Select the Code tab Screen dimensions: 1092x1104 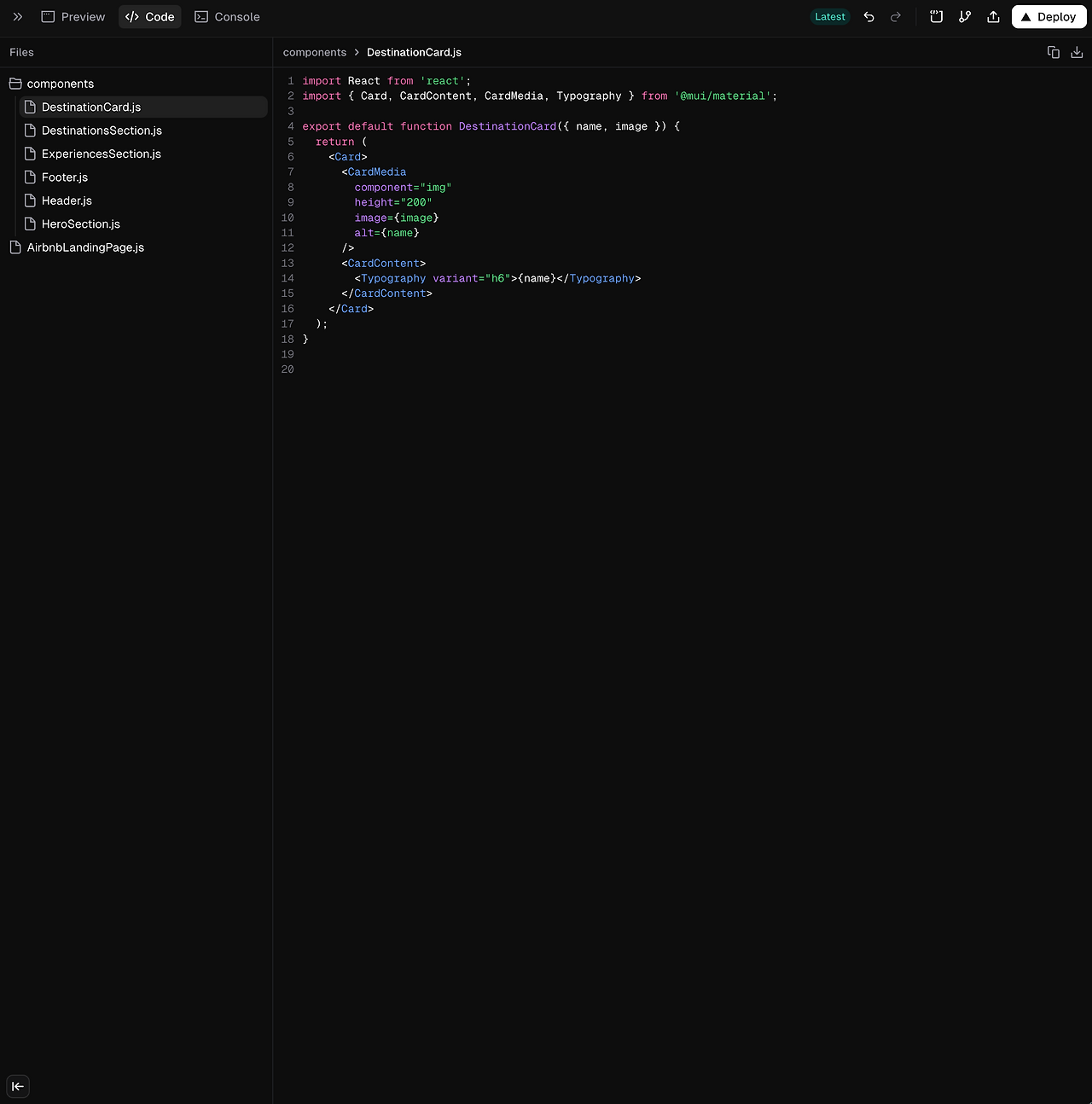(149, 16)
